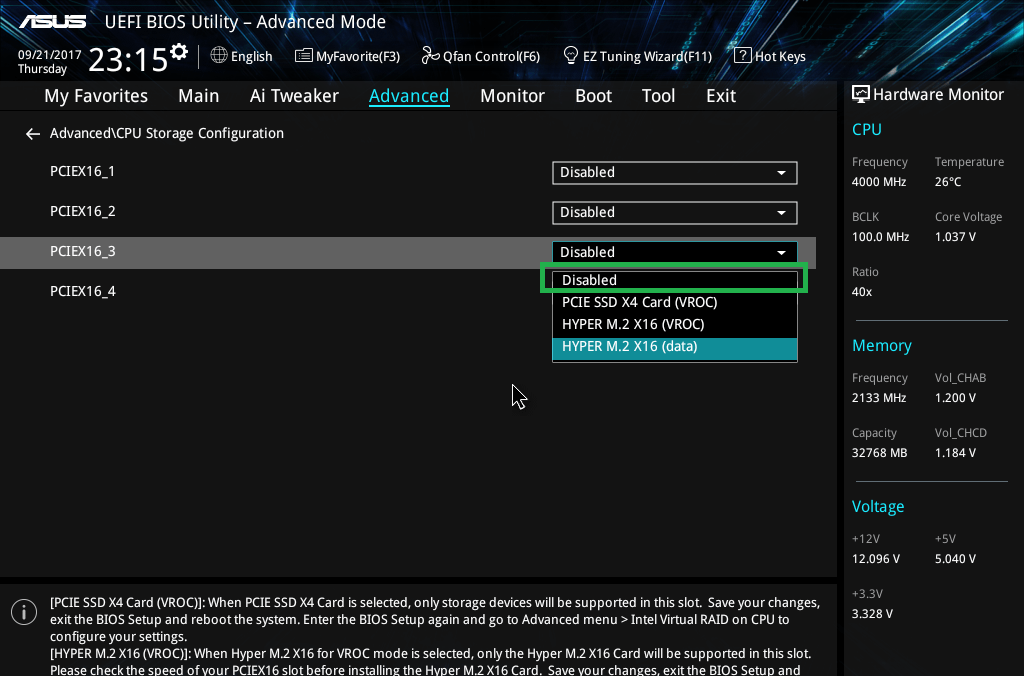Open the Tool tab

[658, 96]
